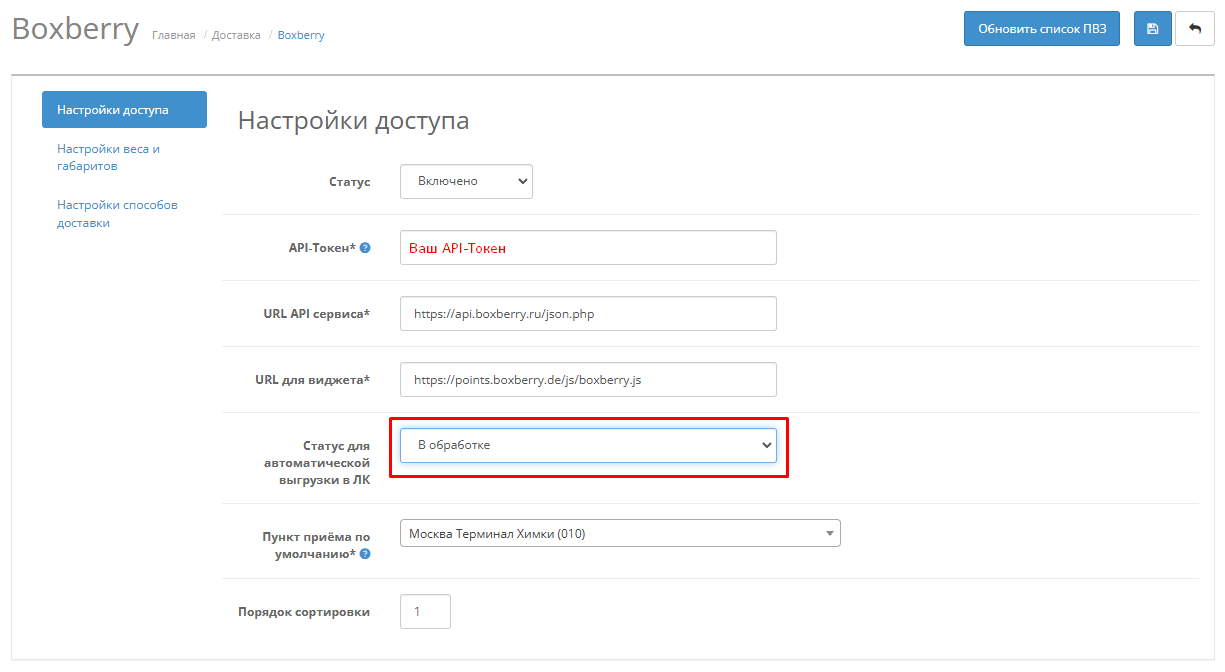Click the save floppy-disk icon button
Screen dimensions: 1225x672
point(1152,29)
